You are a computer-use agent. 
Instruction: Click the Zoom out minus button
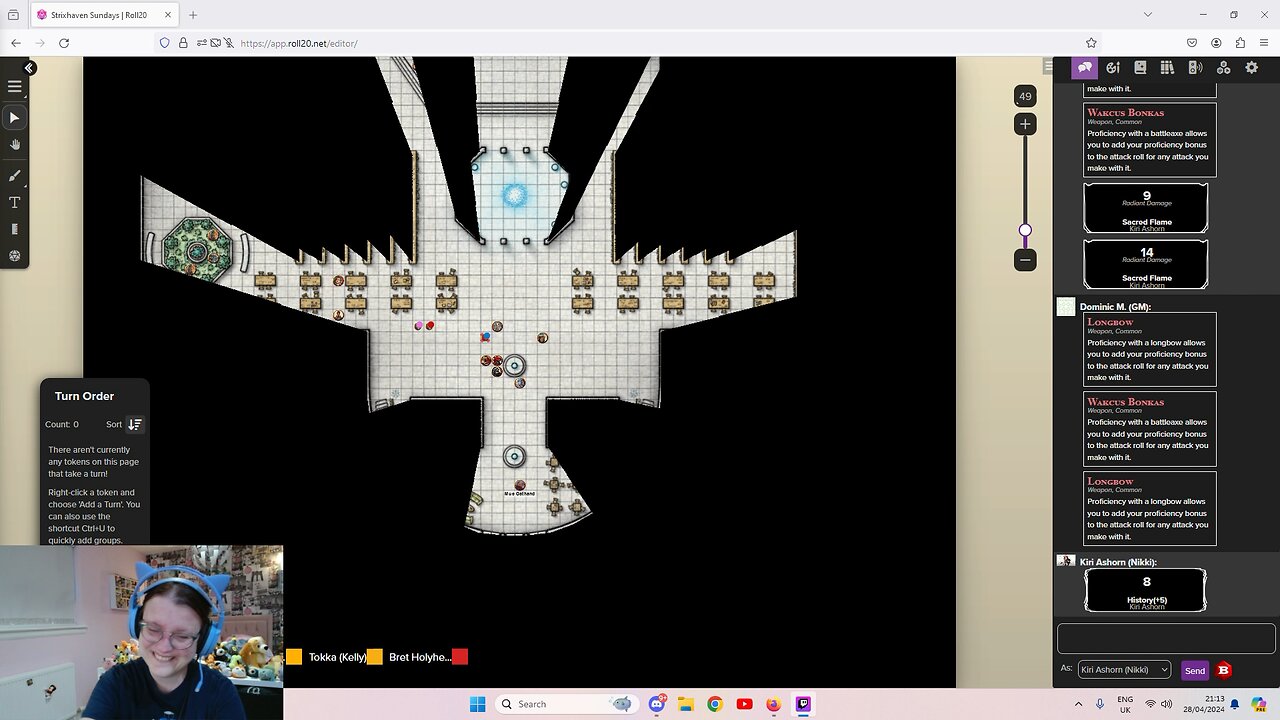1025,260
